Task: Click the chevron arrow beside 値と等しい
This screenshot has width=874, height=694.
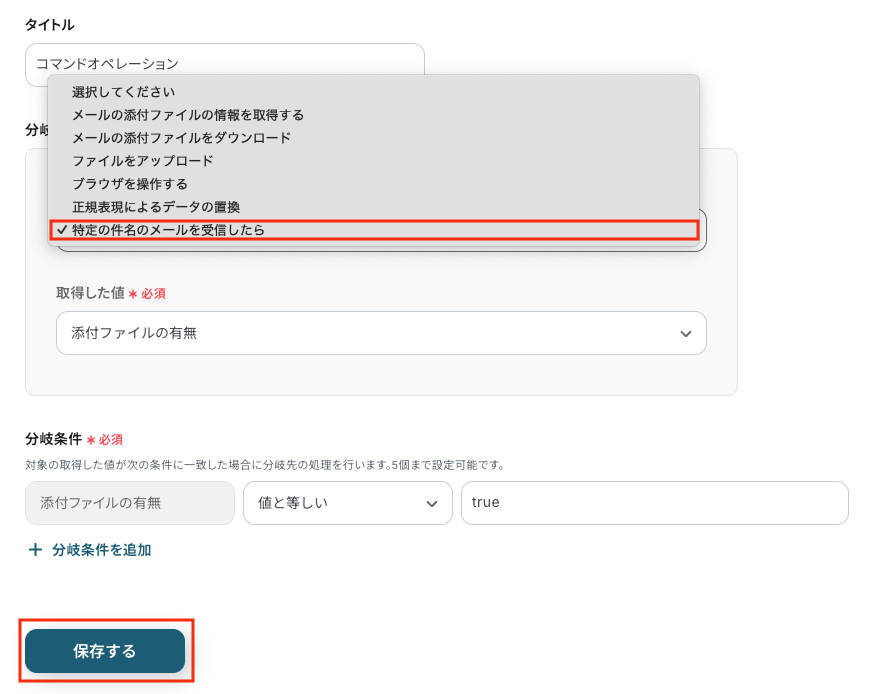Action: 432,504
